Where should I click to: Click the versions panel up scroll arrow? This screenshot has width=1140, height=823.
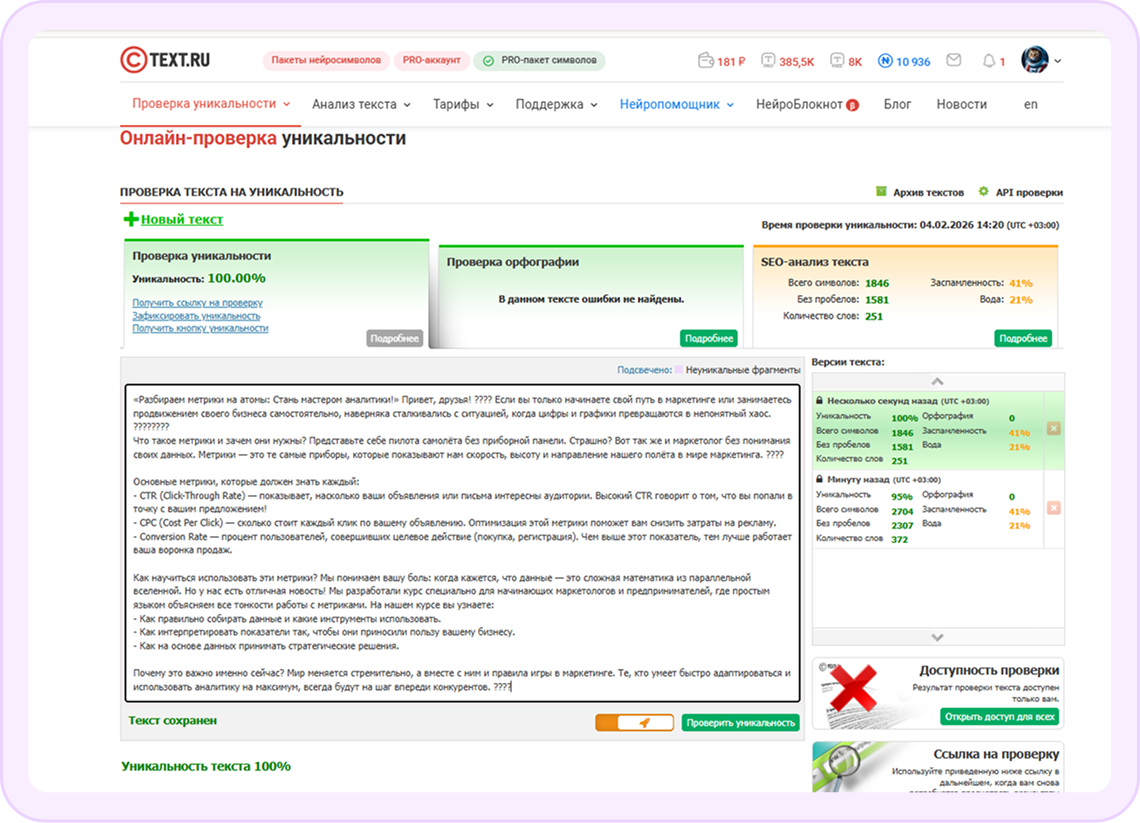937,381
